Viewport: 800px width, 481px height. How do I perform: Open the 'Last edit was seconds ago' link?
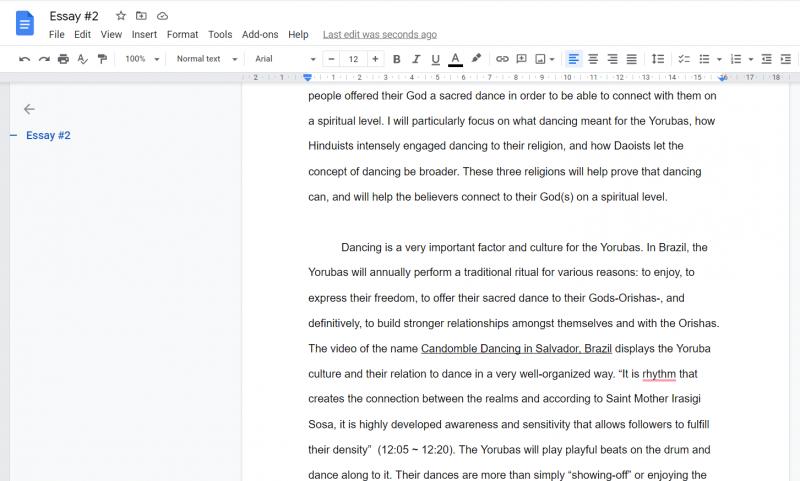pyautogui.click(x=380, y=35)
